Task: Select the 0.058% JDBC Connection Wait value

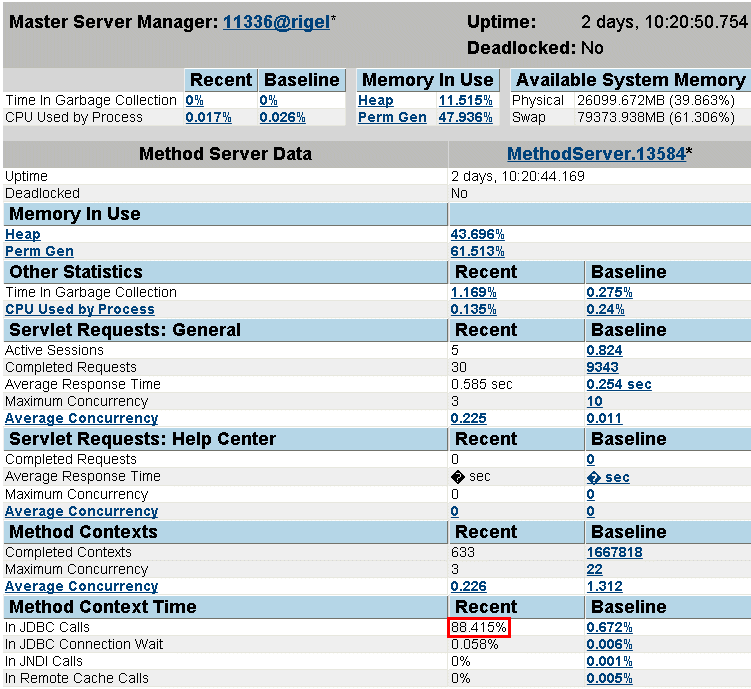Action: [x=475, y=644]
